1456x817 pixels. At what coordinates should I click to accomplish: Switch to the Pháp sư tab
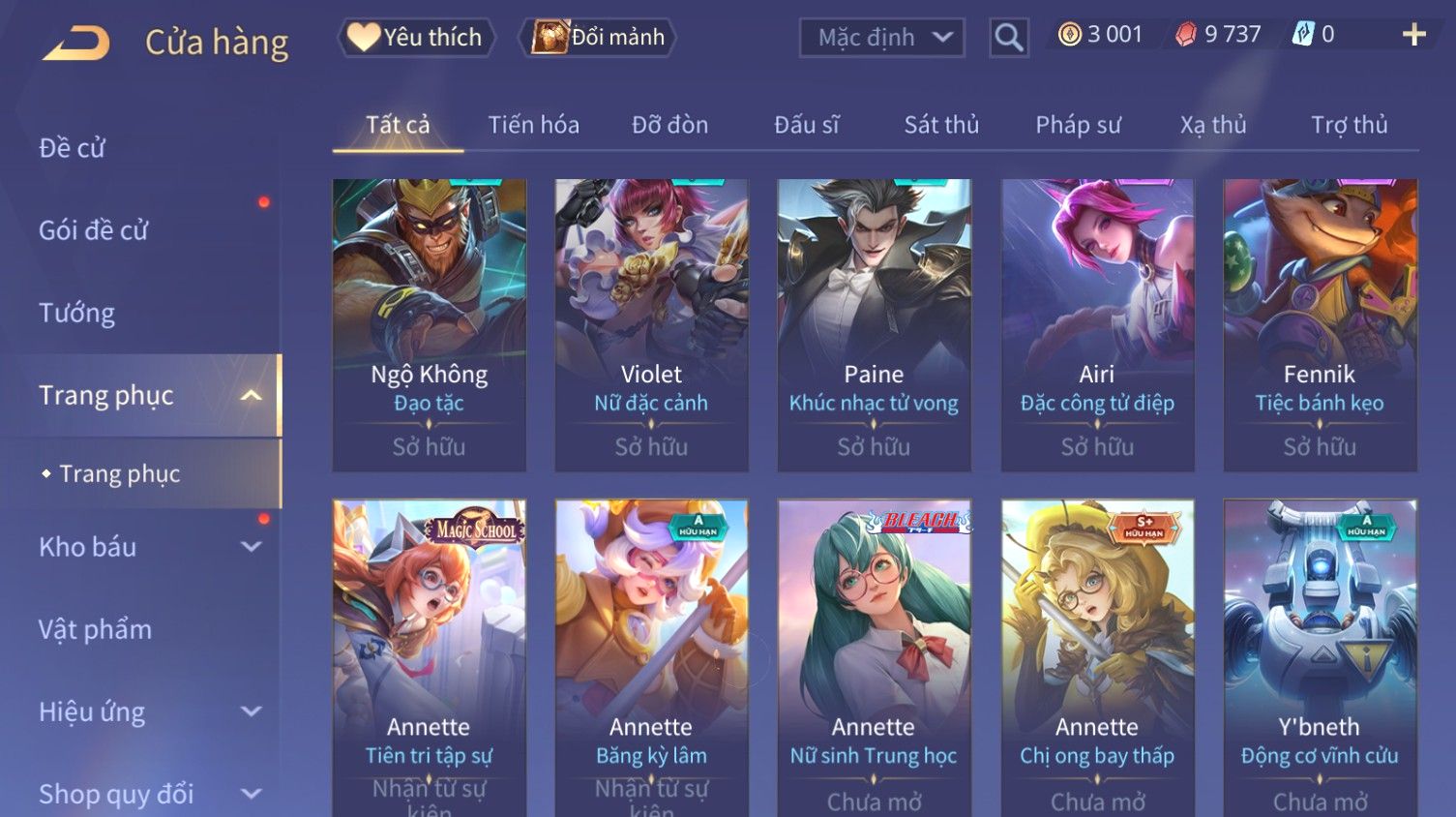click(x=1078, y=125)
